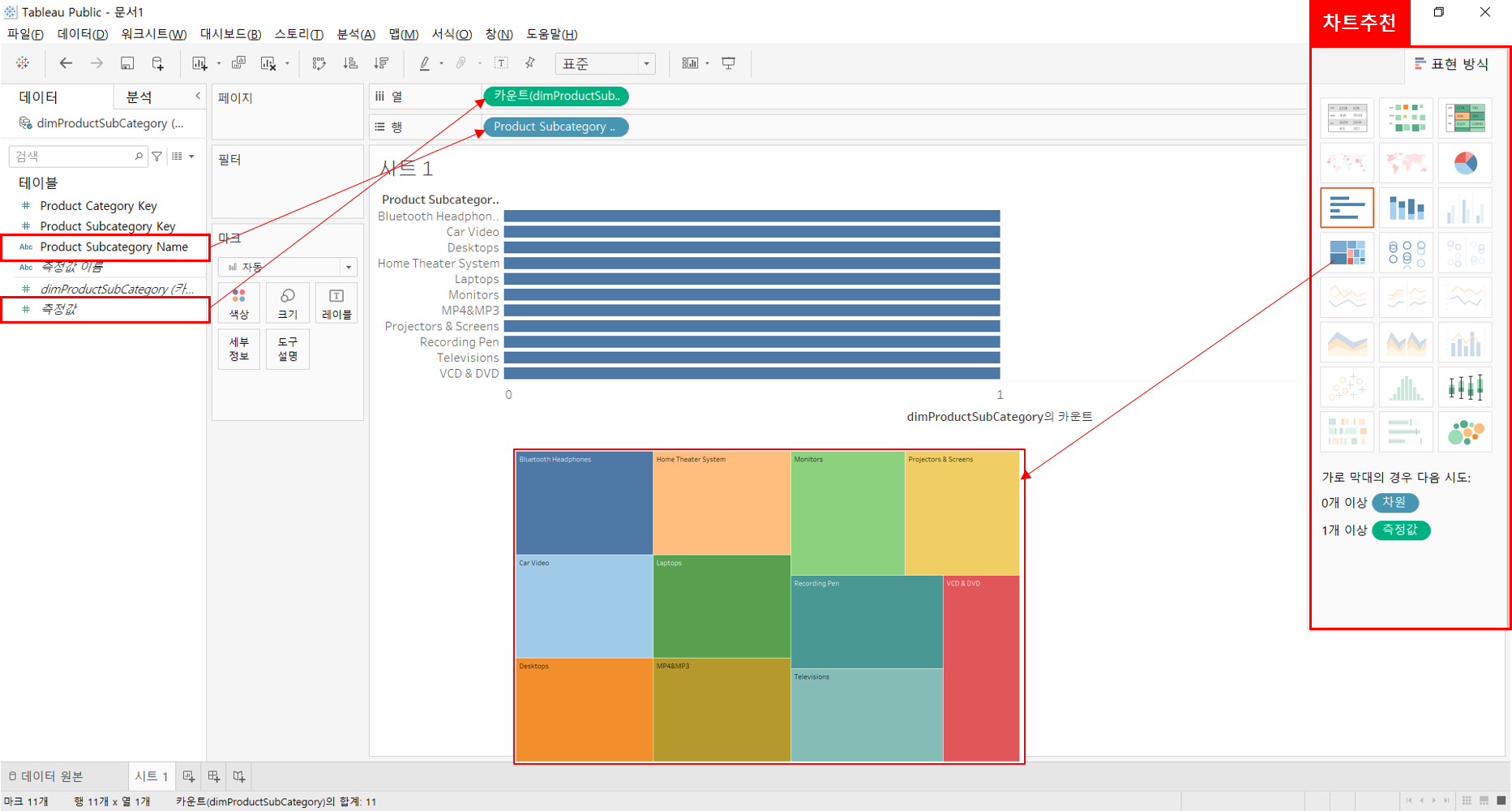
Task: Sort ascending using the toolbar icon
Action: point(350,63)
